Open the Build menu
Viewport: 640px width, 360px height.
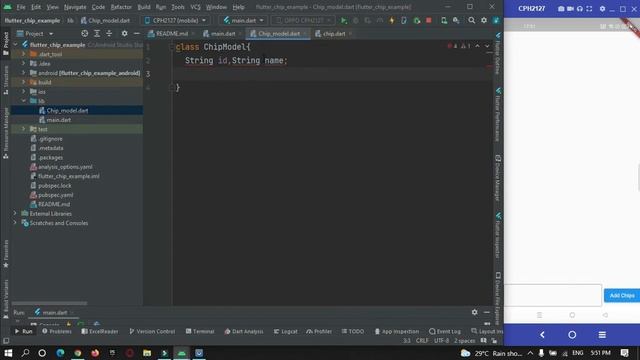144,7
